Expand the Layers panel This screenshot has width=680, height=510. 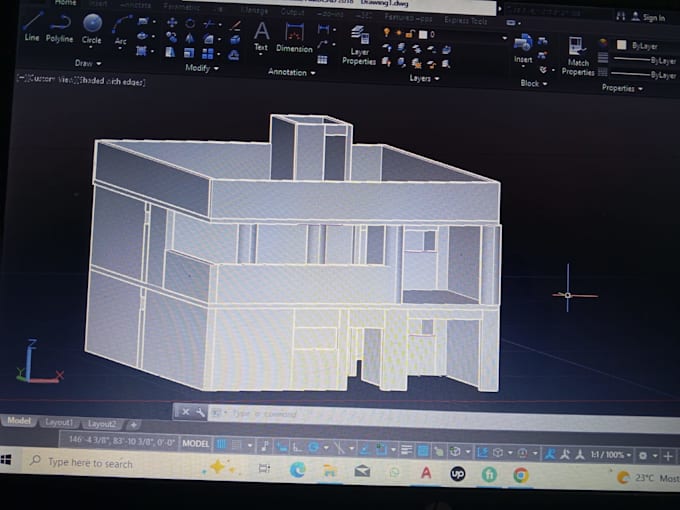coord(425,78)
